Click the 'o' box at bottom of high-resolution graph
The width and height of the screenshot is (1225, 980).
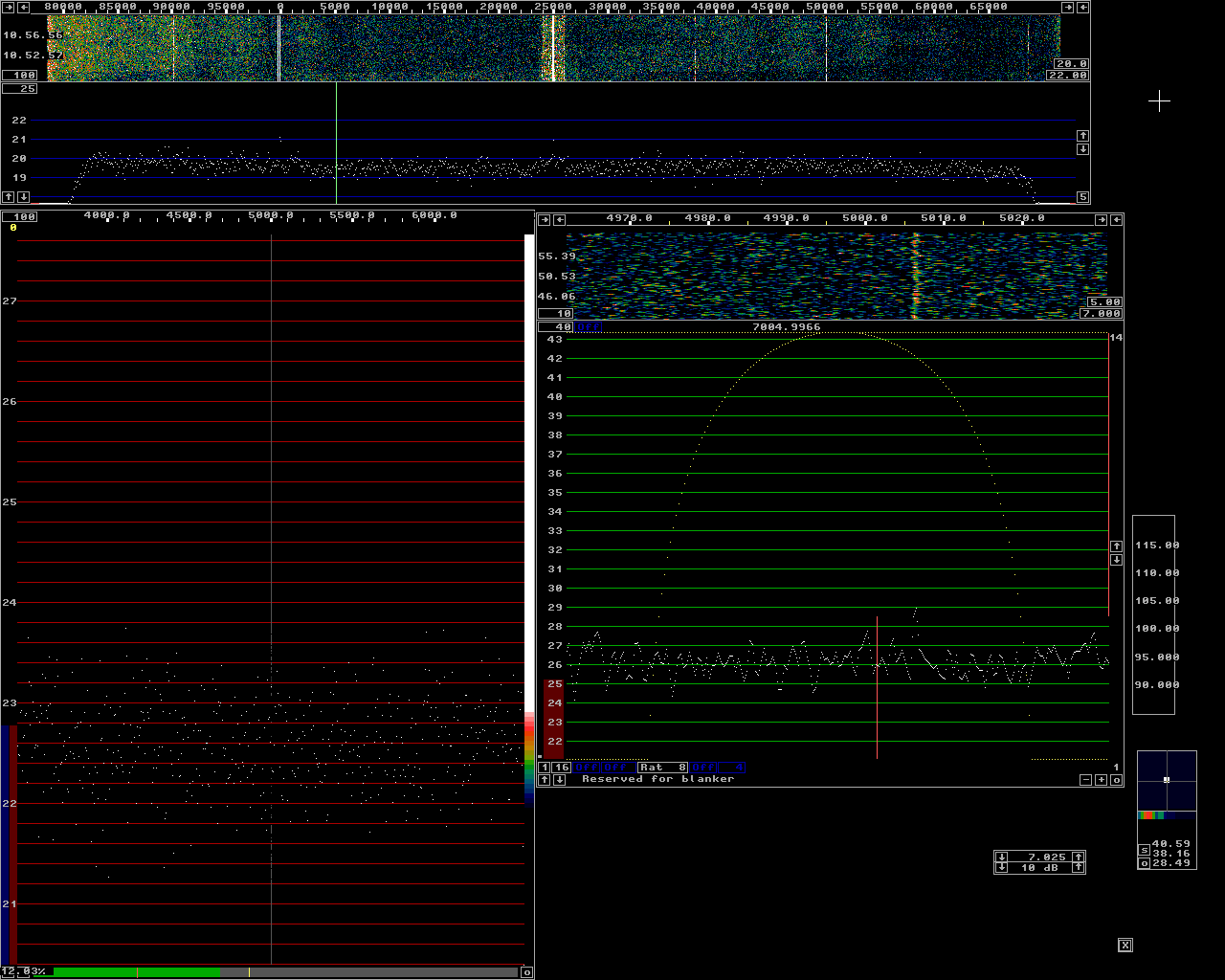coord(526,972)
